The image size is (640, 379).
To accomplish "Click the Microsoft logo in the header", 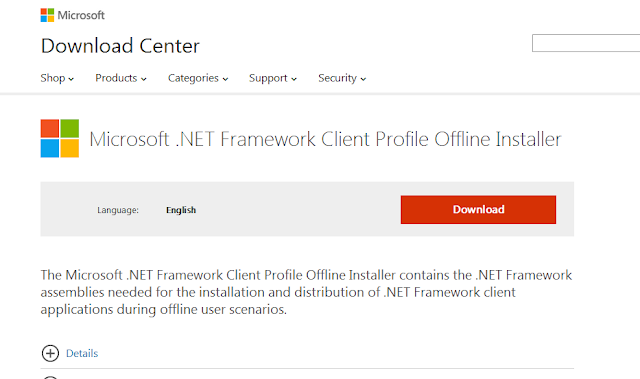I will coord(73,15).
